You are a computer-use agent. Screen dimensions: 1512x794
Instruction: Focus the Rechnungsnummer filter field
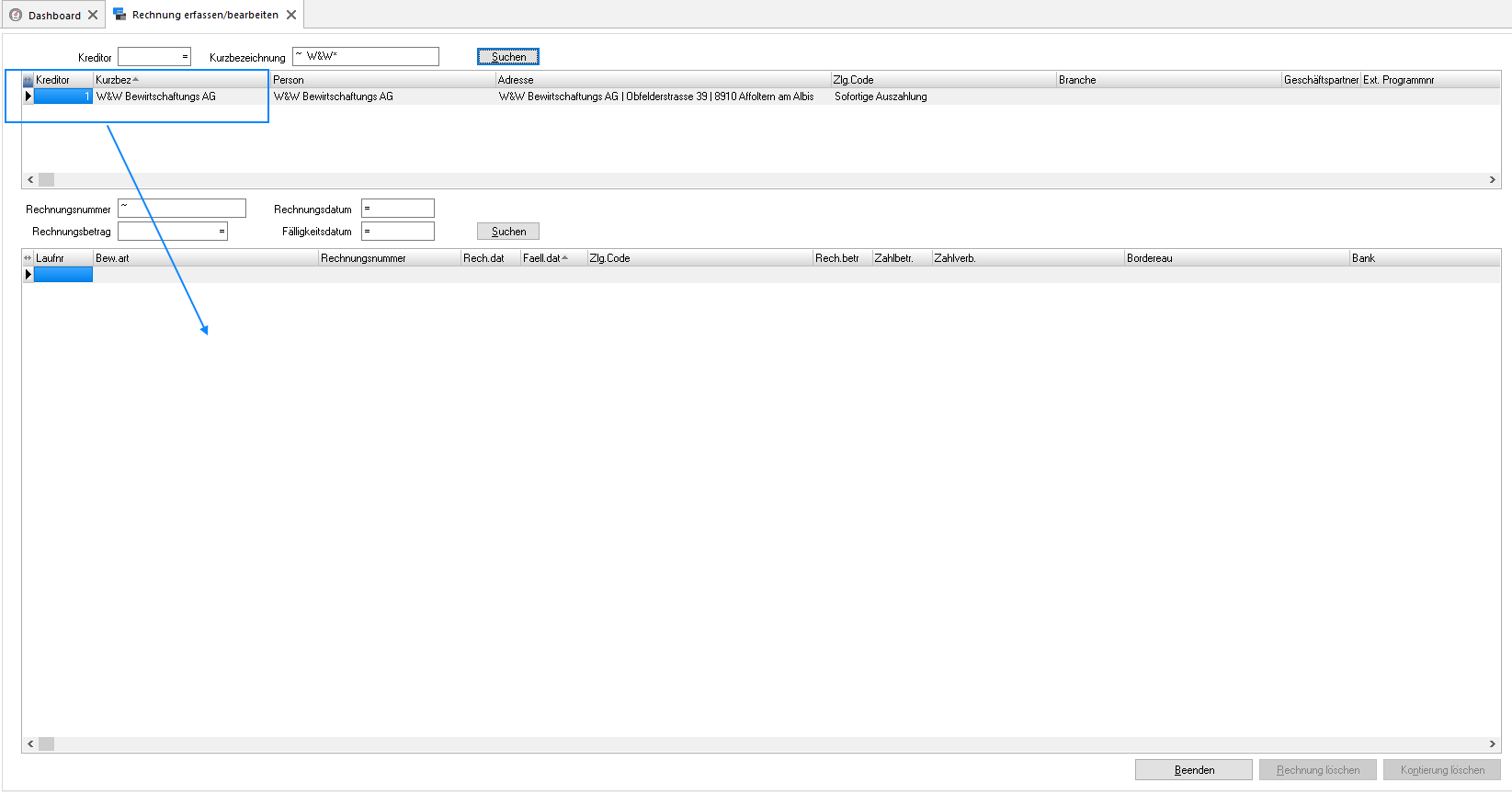(x=182, y=209)
